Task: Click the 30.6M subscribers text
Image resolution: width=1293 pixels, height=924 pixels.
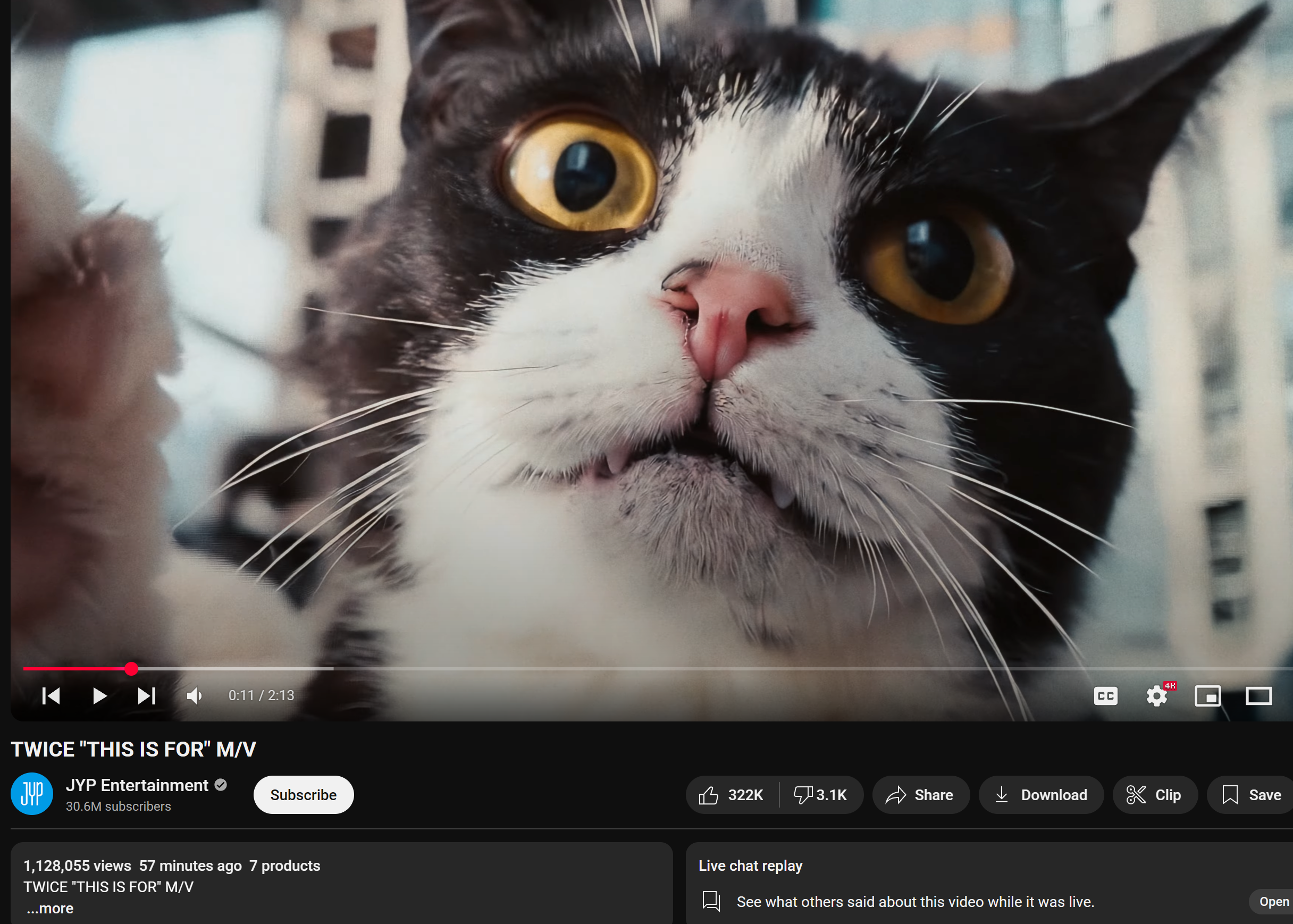Action: pos(119,806)
